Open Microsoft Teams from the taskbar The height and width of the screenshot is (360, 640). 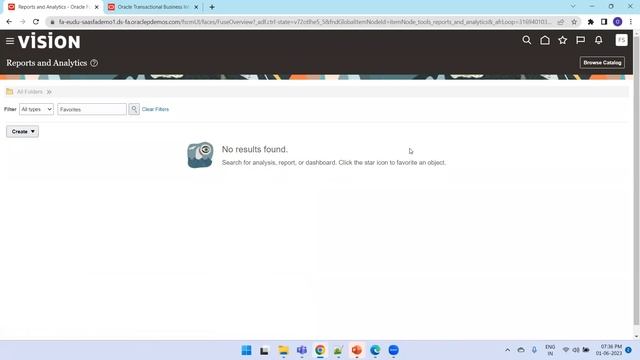(x=302, y=350)
